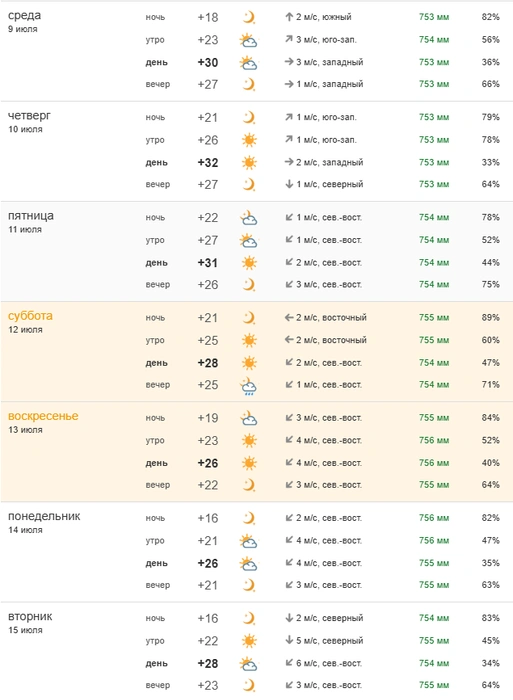This screenshot has height=700, width=513.
Task: Click sun icon for Sunday morning +23
Action: tap(249, 441)
